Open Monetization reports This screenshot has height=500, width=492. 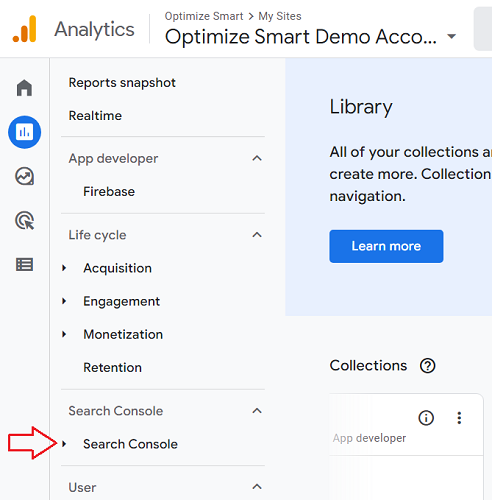point(123,334)
